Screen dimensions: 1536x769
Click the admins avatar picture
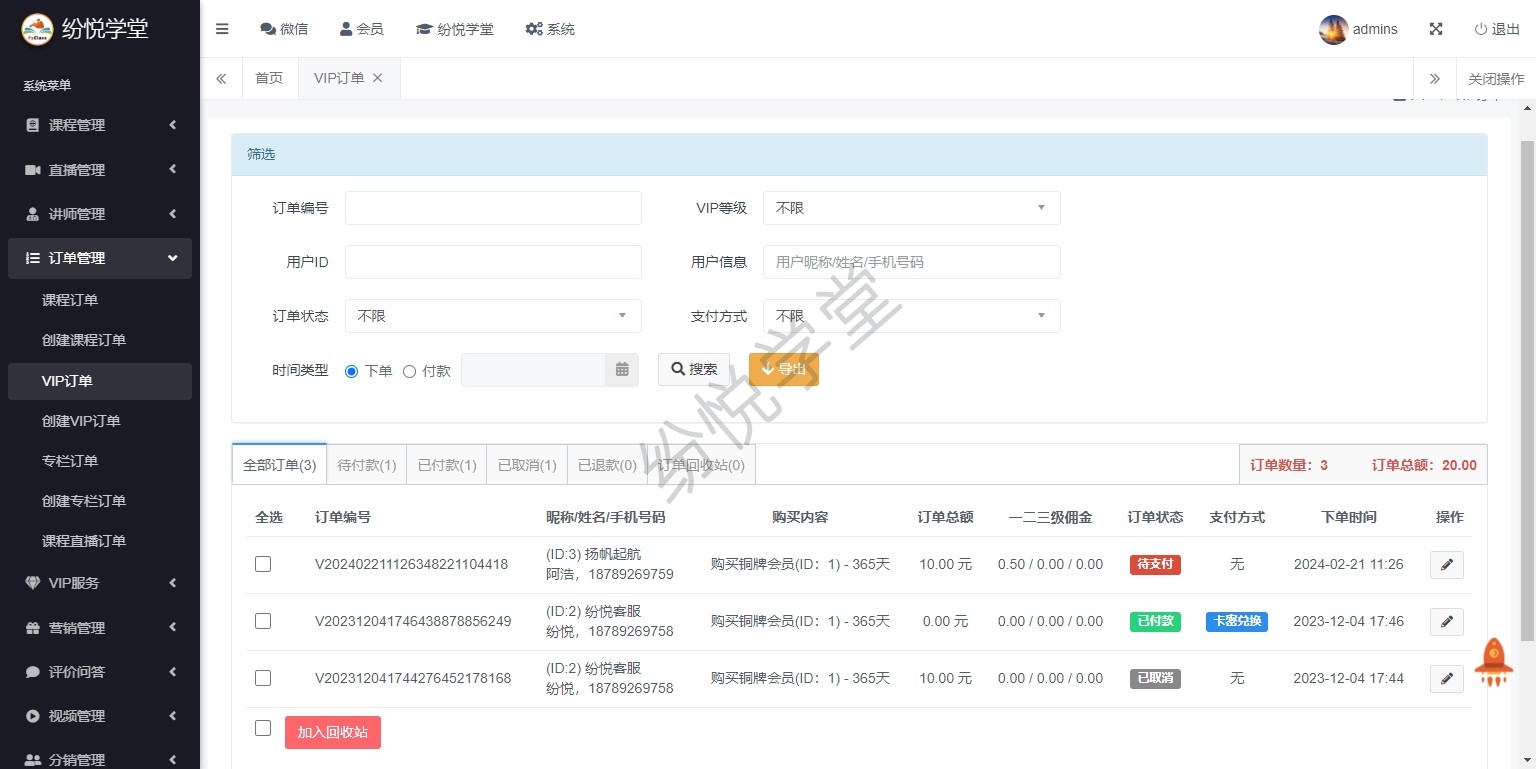[x=1333, y=30]
